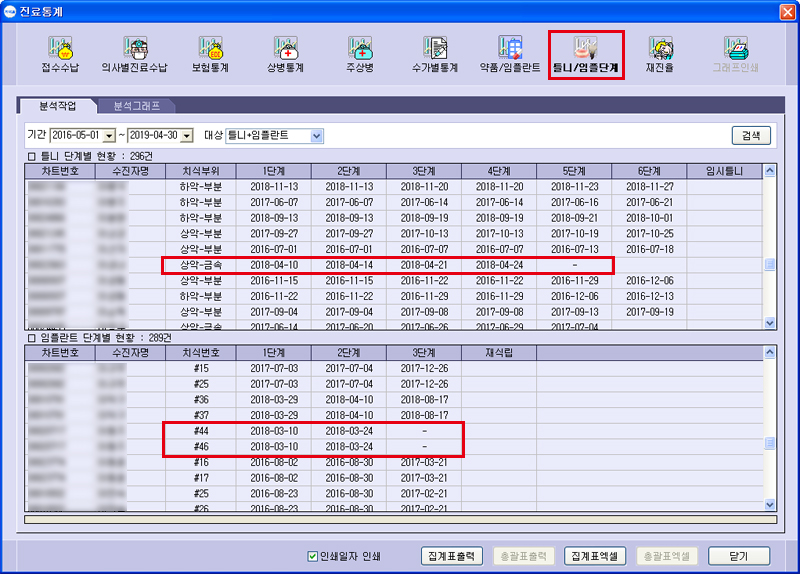Select the 주상병 toolbar icon
This screenshot has height=574, width=800.
[359, 54]
